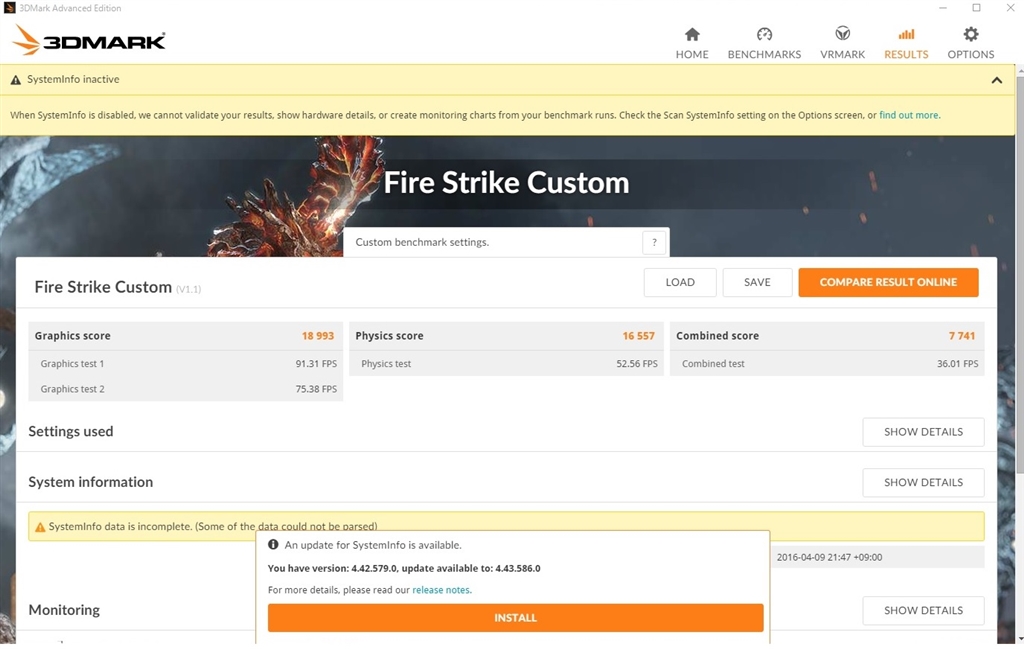Show details for Monitoring section
Screen dimensions: 1024x649
pyautogui.click(x=923, y=610)
